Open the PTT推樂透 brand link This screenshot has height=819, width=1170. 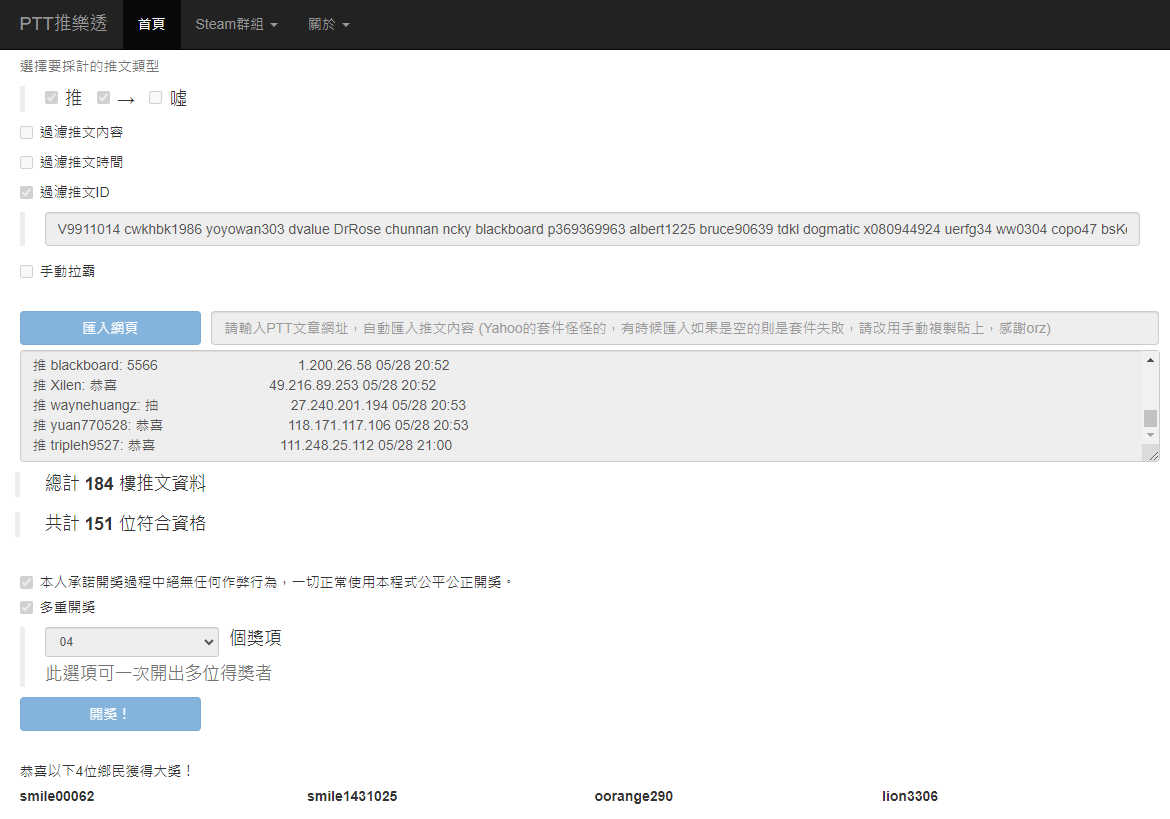coord(63,24)
